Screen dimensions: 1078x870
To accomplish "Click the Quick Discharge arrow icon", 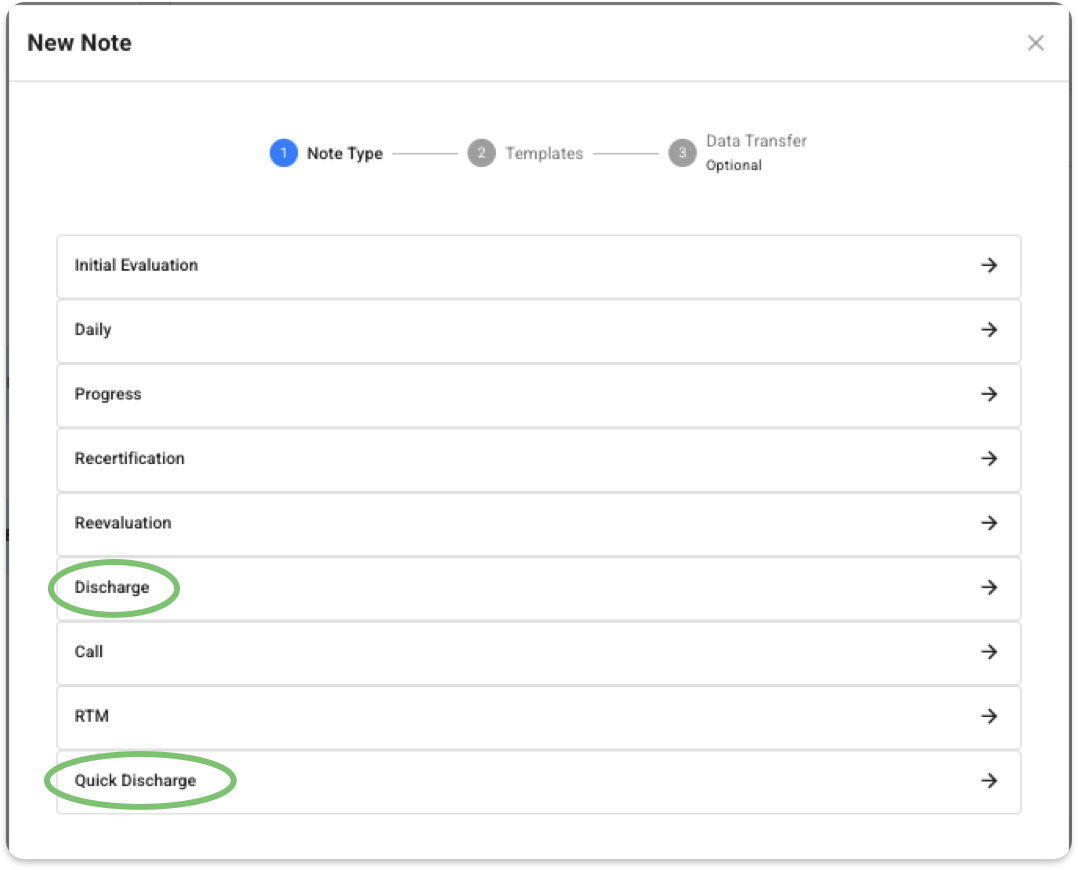I will (x=989, y=781).
